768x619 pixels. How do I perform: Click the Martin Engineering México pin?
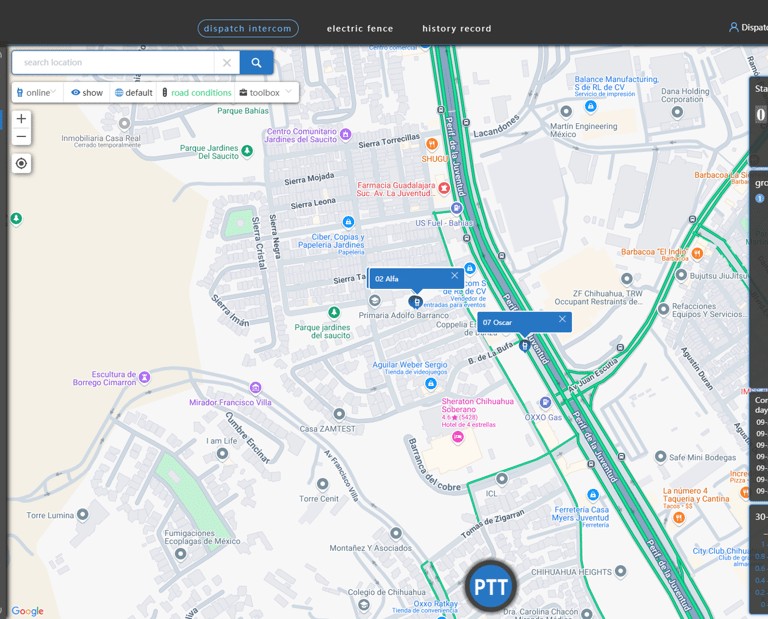[566, 112]
